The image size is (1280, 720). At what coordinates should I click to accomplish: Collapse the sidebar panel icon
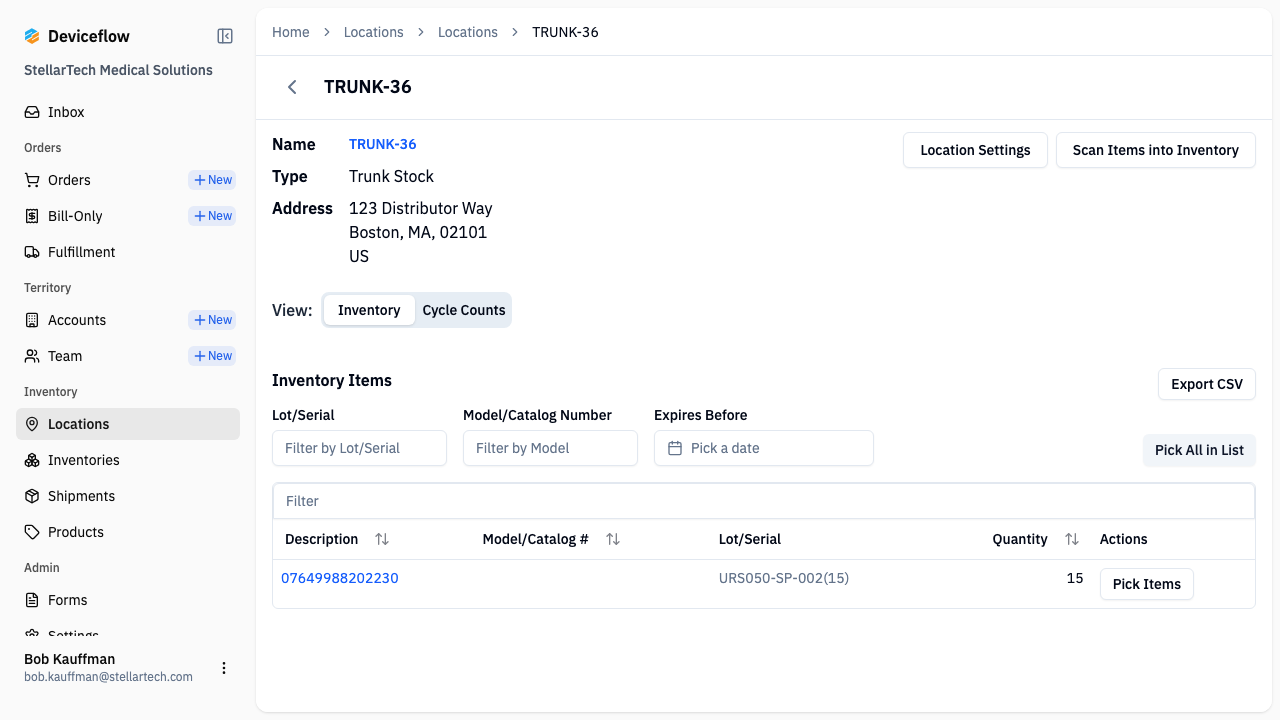click(225, 36)
